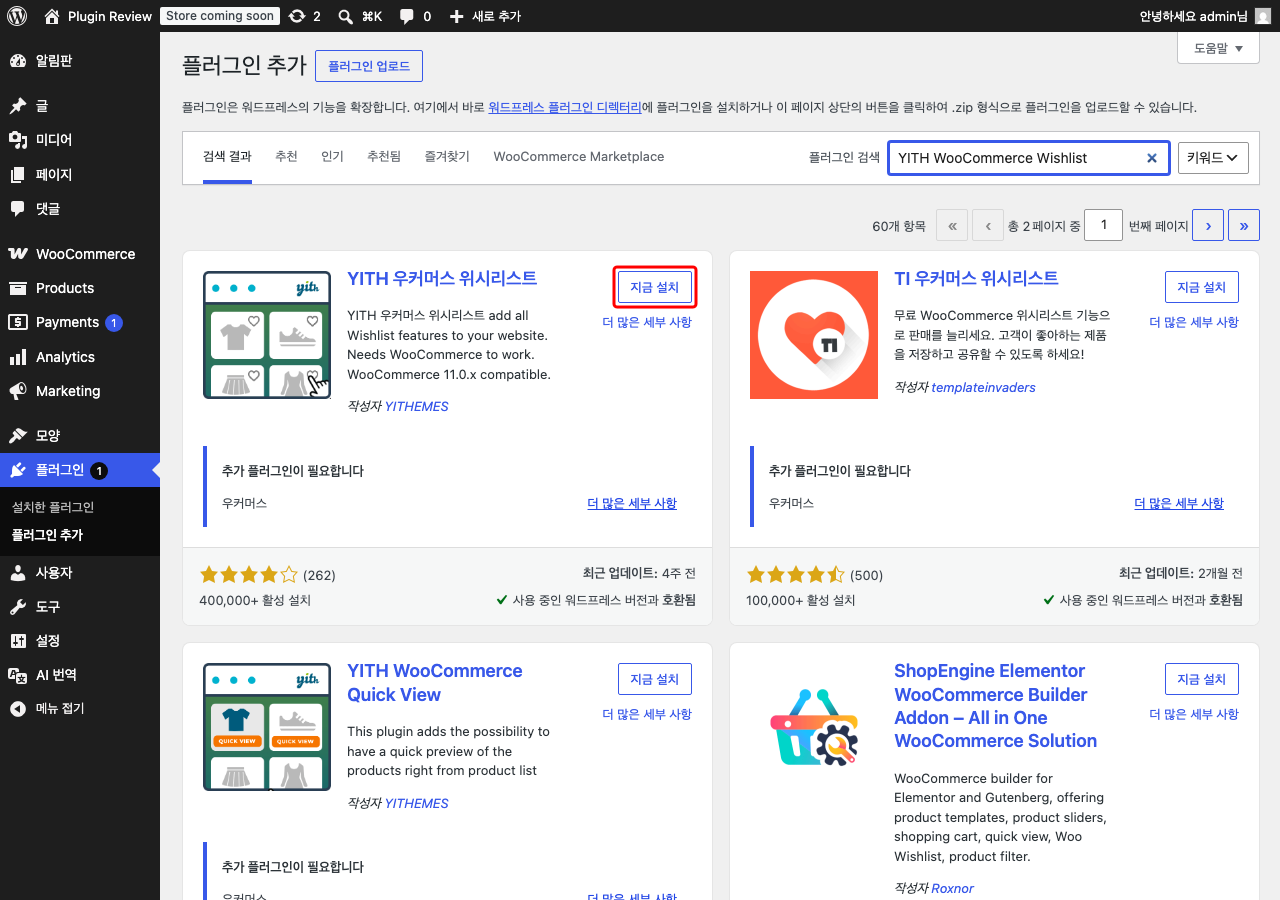Switch to 검색 결과 tab
Viewport: 1280px width, 900px height.
pyautogui.click(x=227, y=157)
